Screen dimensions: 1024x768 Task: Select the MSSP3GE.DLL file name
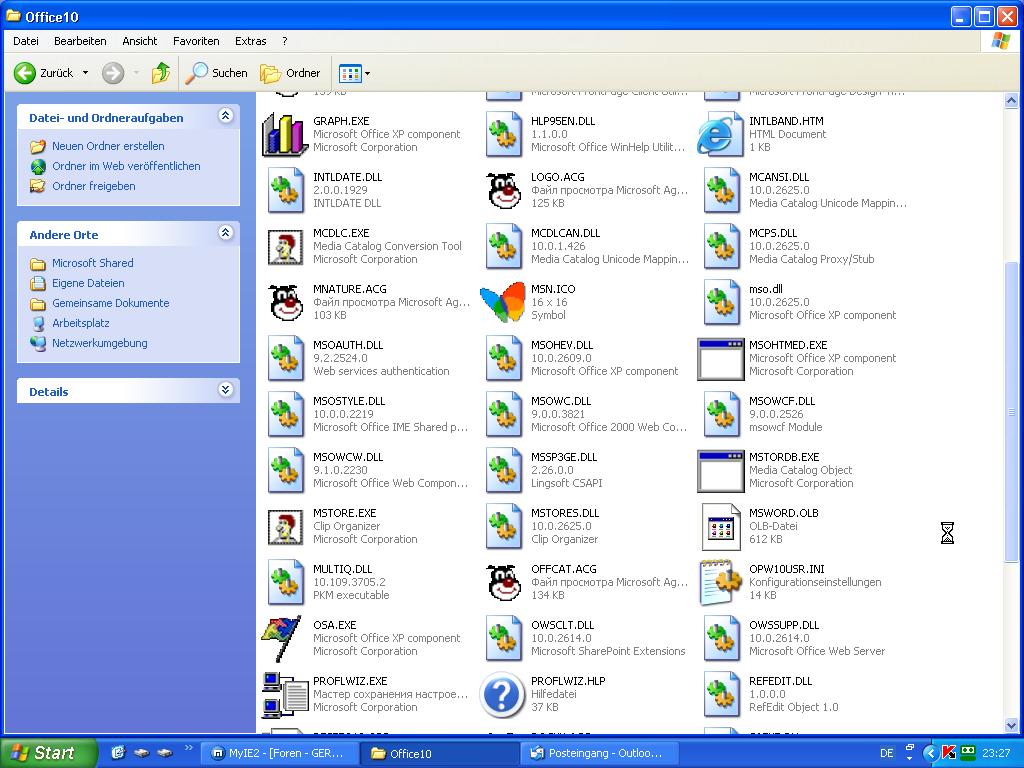click(564, 457)
